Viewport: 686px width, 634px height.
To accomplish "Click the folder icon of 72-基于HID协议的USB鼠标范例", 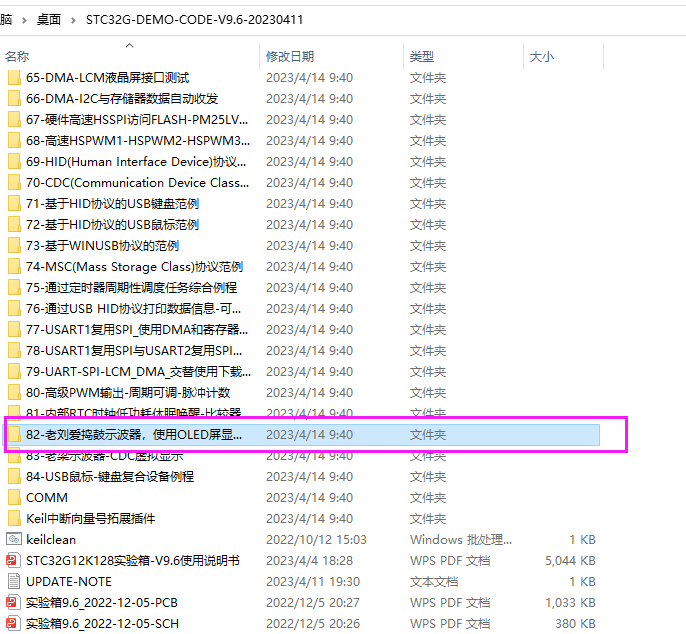I will (x=14, y=225).
